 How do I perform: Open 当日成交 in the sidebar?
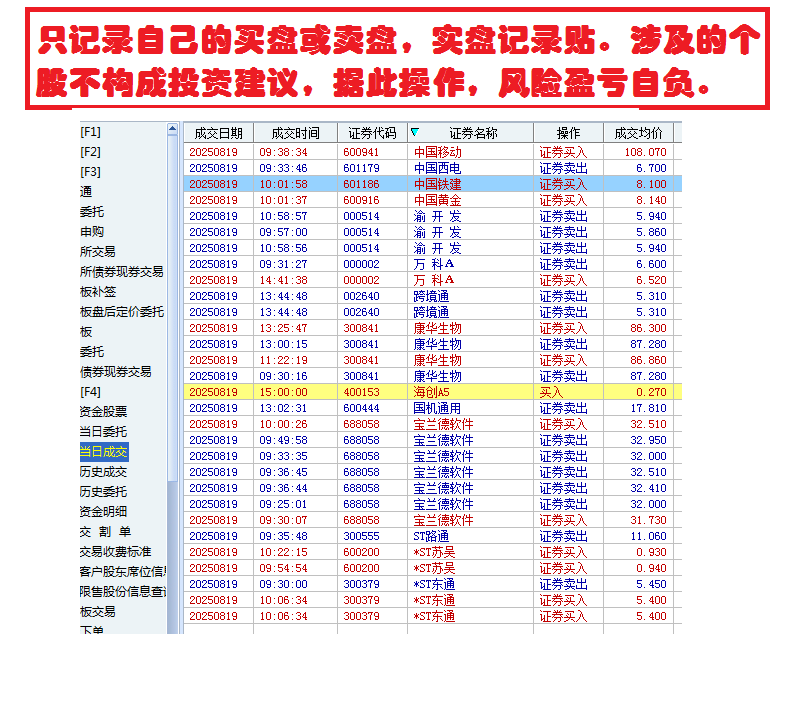[x=104, y=452]
